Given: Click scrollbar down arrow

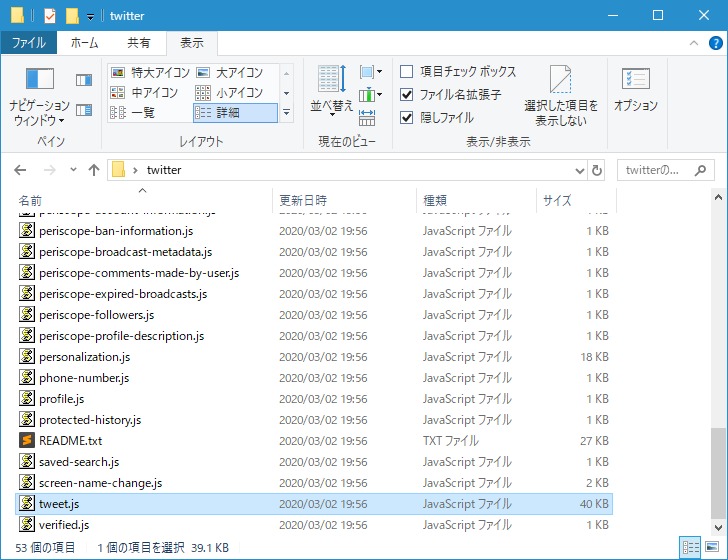Looking at the screenshot, I should coord(718,527).
